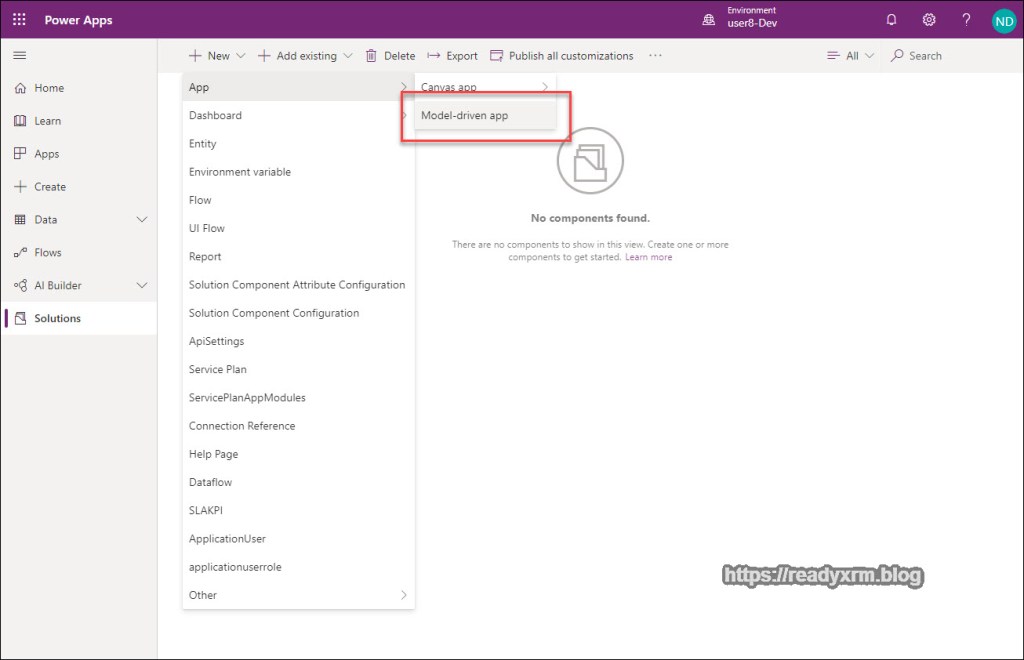Click the help question mark icon
Image resolution: width=1024 pixels, height=660 pixels.
[x=966, y=20]
